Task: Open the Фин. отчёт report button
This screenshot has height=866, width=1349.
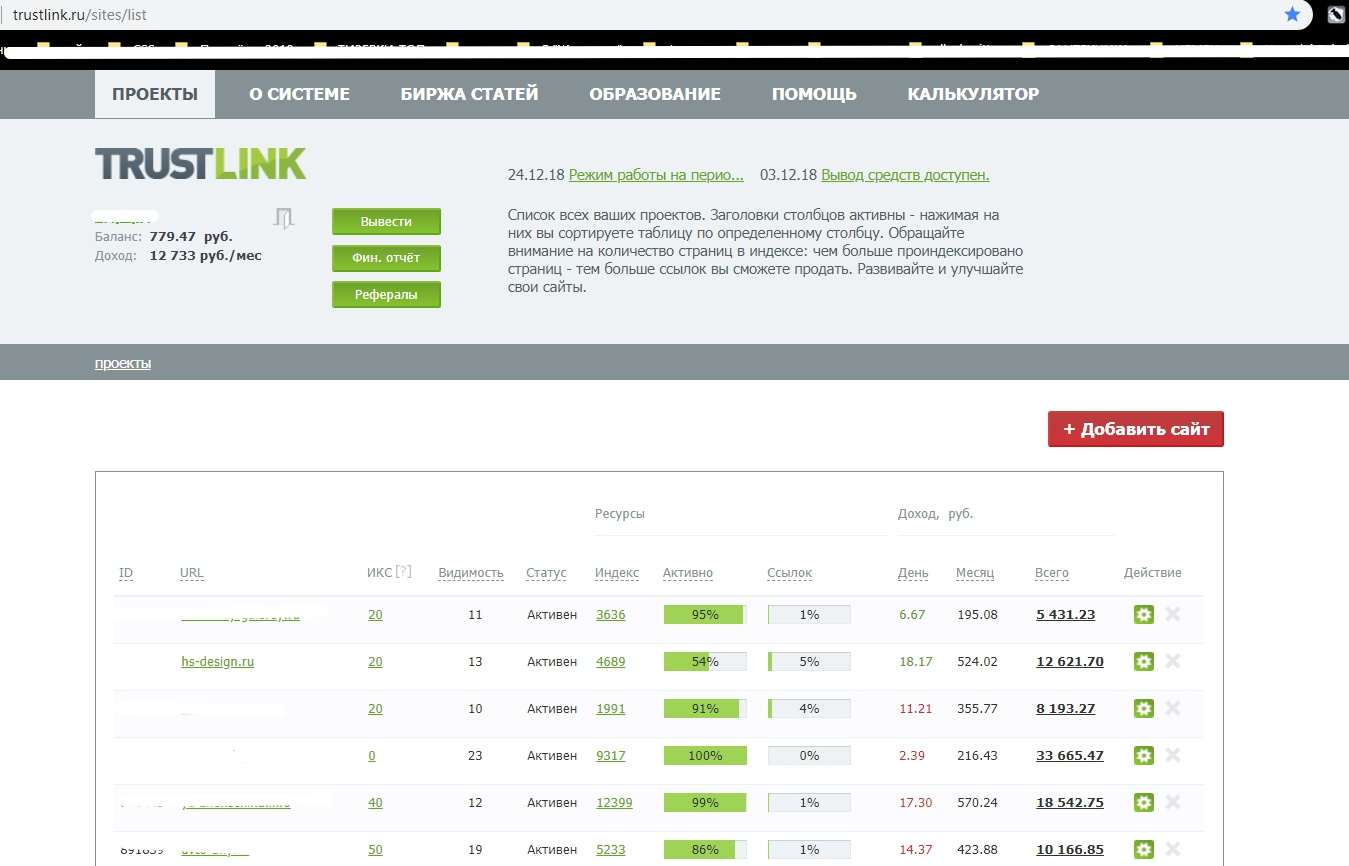Action: coord(386,258)
